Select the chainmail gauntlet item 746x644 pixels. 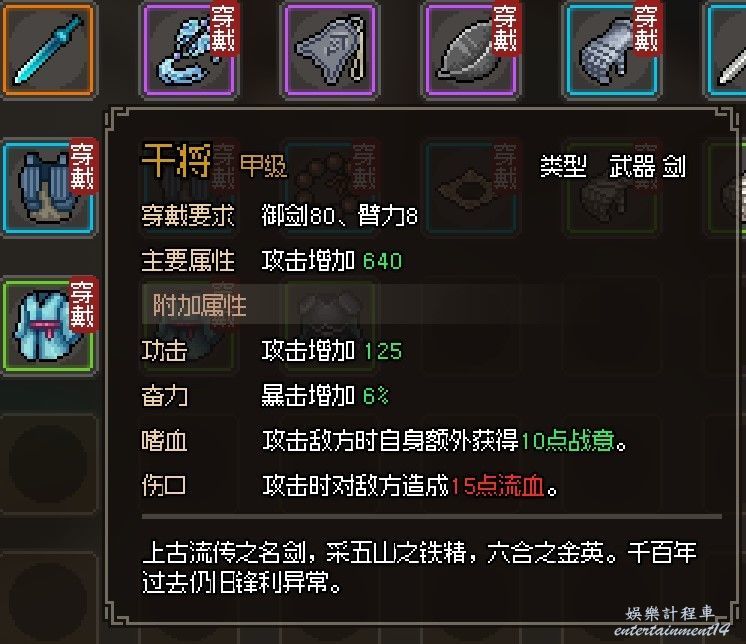612,49
